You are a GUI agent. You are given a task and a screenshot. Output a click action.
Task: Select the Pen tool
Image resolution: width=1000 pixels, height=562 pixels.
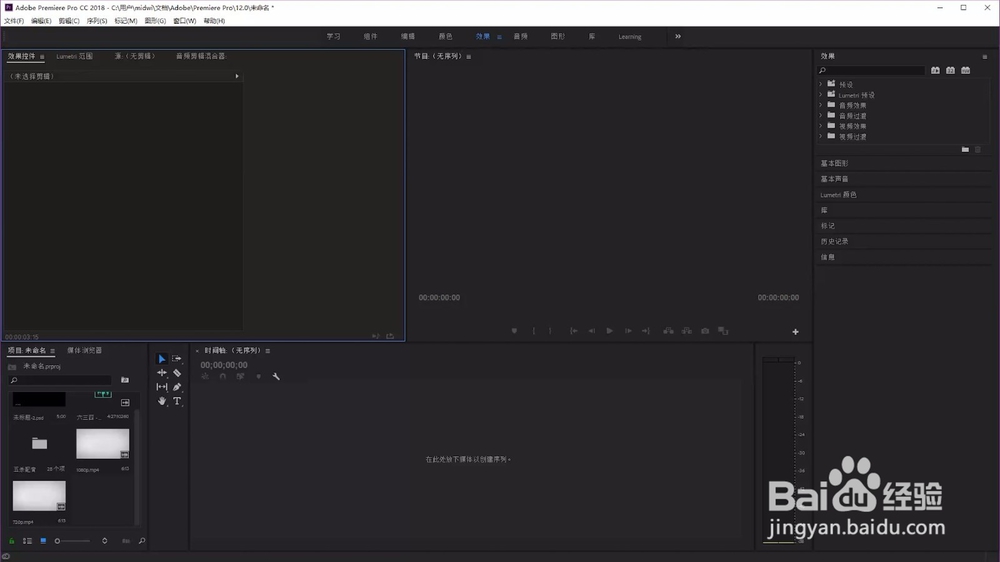(x=177, y=387)
